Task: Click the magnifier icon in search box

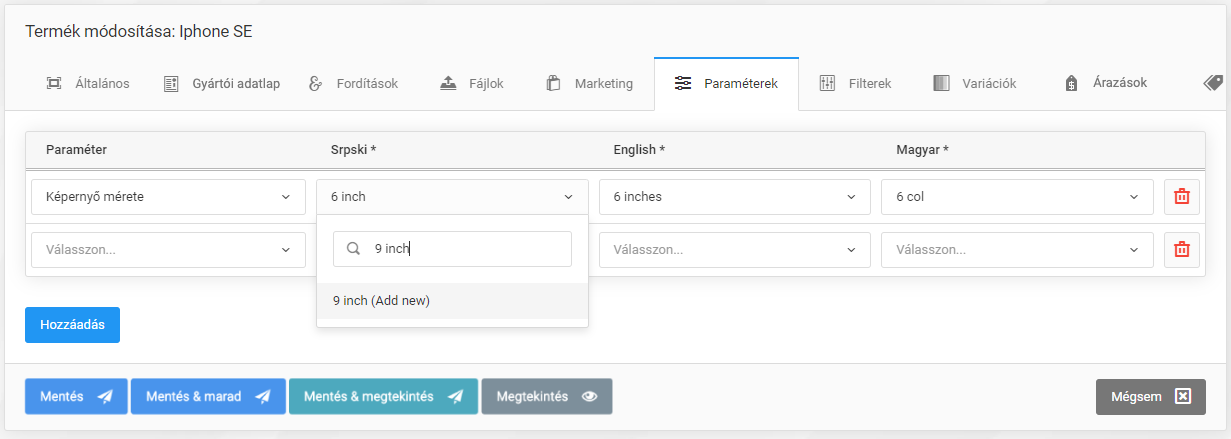Action: 353,249
